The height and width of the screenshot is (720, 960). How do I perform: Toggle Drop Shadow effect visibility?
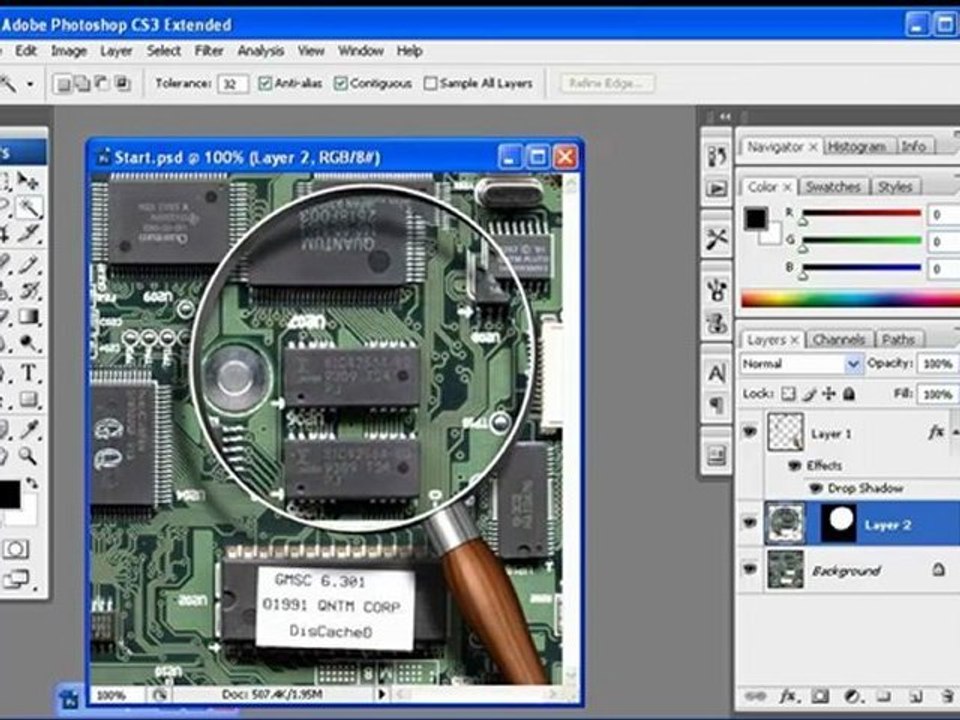[x=816, y=489]
